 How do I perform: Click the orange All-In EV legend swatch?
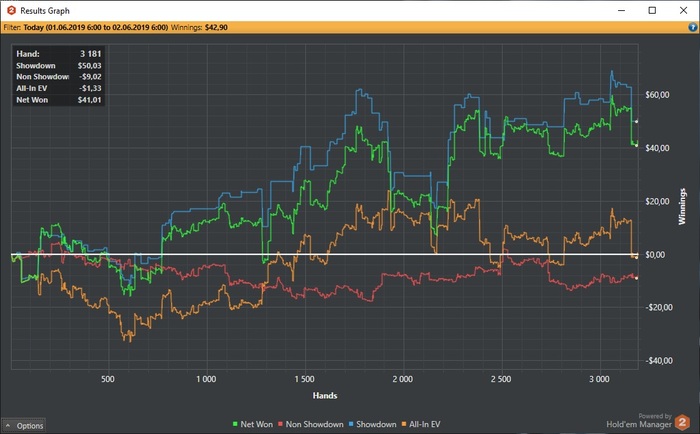click(404, 424)
